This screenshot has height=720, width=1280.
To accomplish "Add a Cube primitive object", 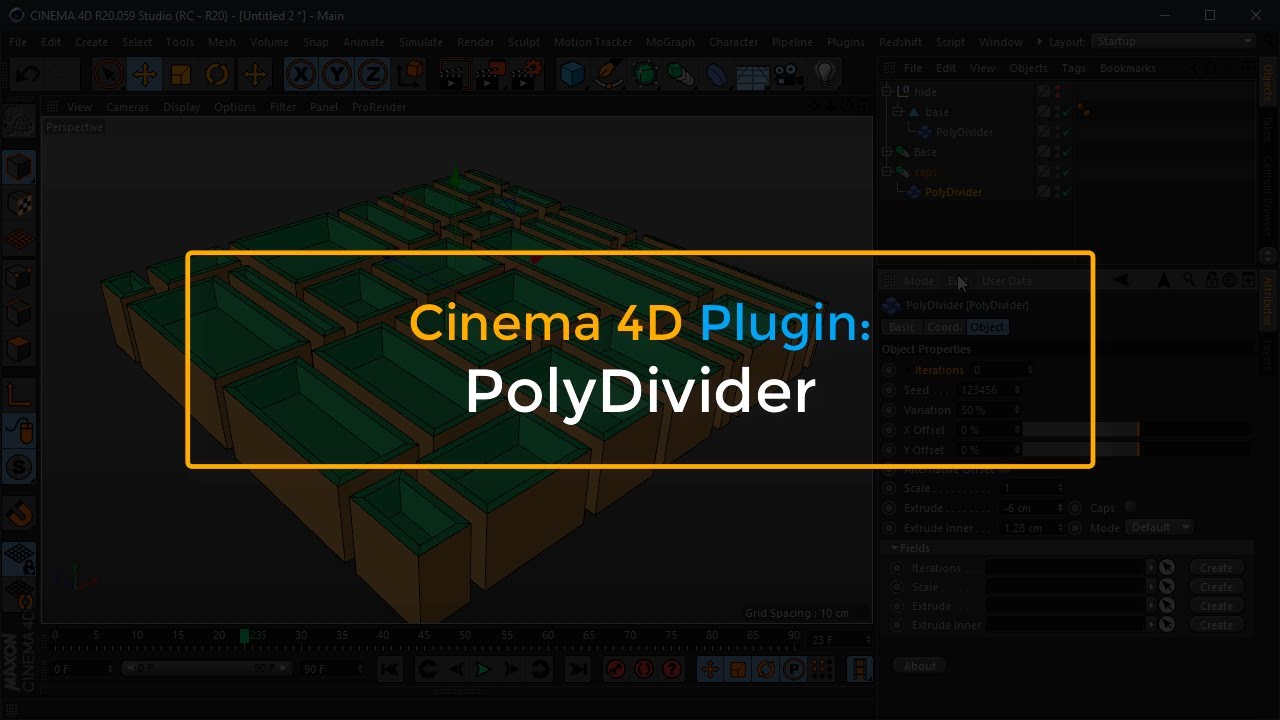I will [572, 74].
